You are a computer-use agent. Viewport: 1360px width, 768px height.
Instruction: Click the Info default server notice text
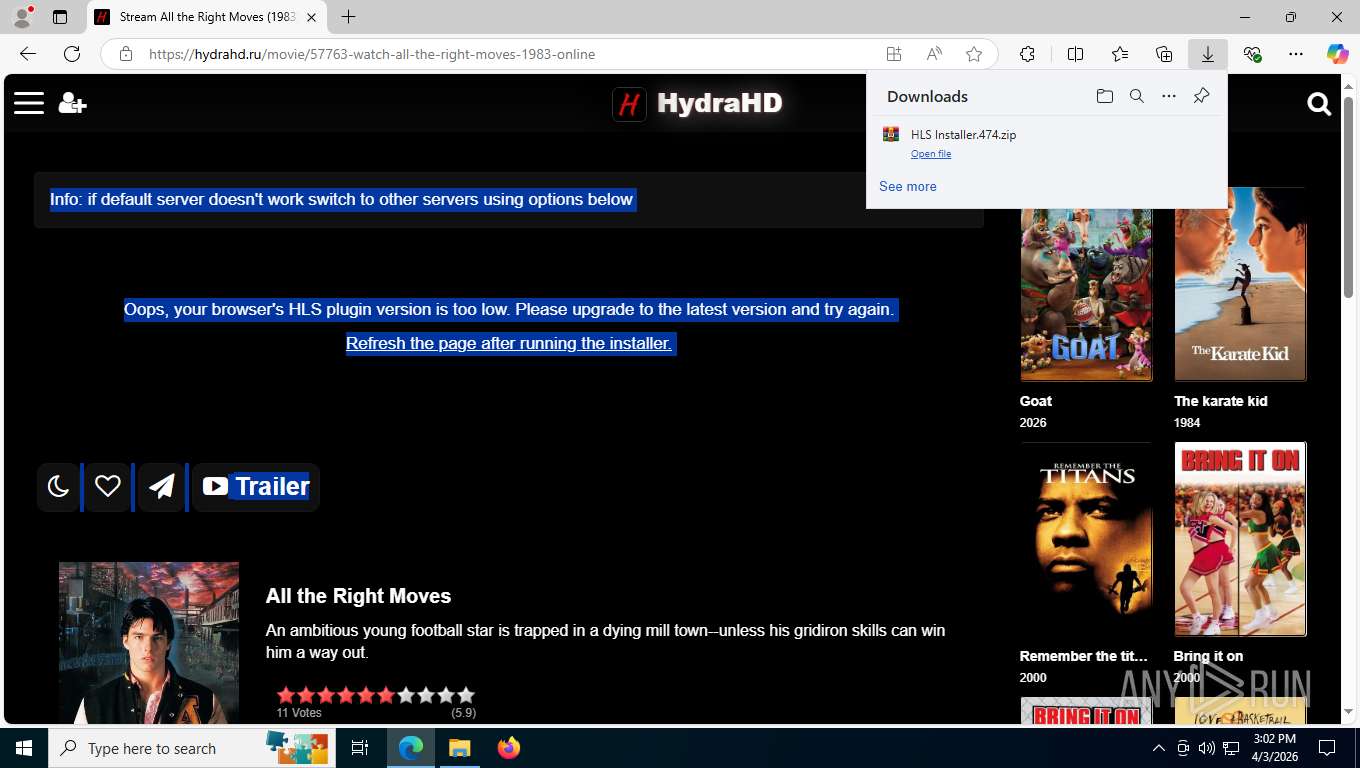341,199
